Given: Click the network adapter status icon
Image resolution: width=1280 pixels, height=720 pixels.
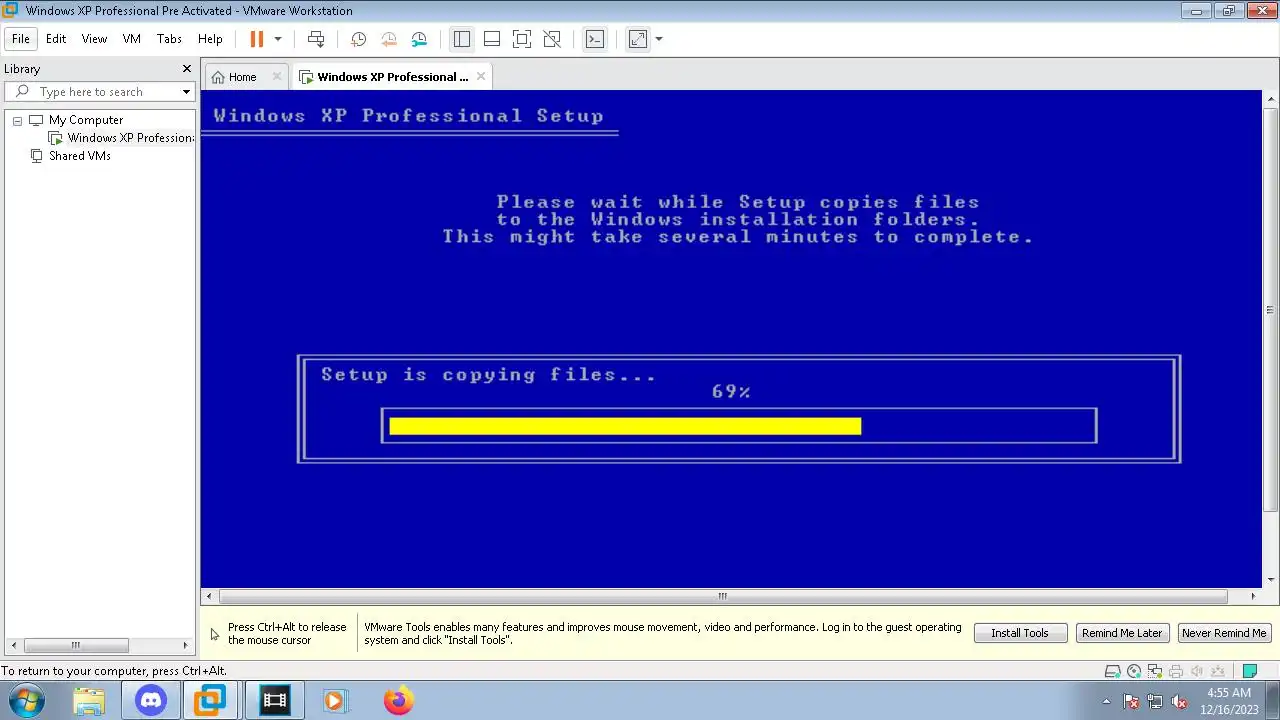Looking at the screenshot, I should [x=1155, y=672].
